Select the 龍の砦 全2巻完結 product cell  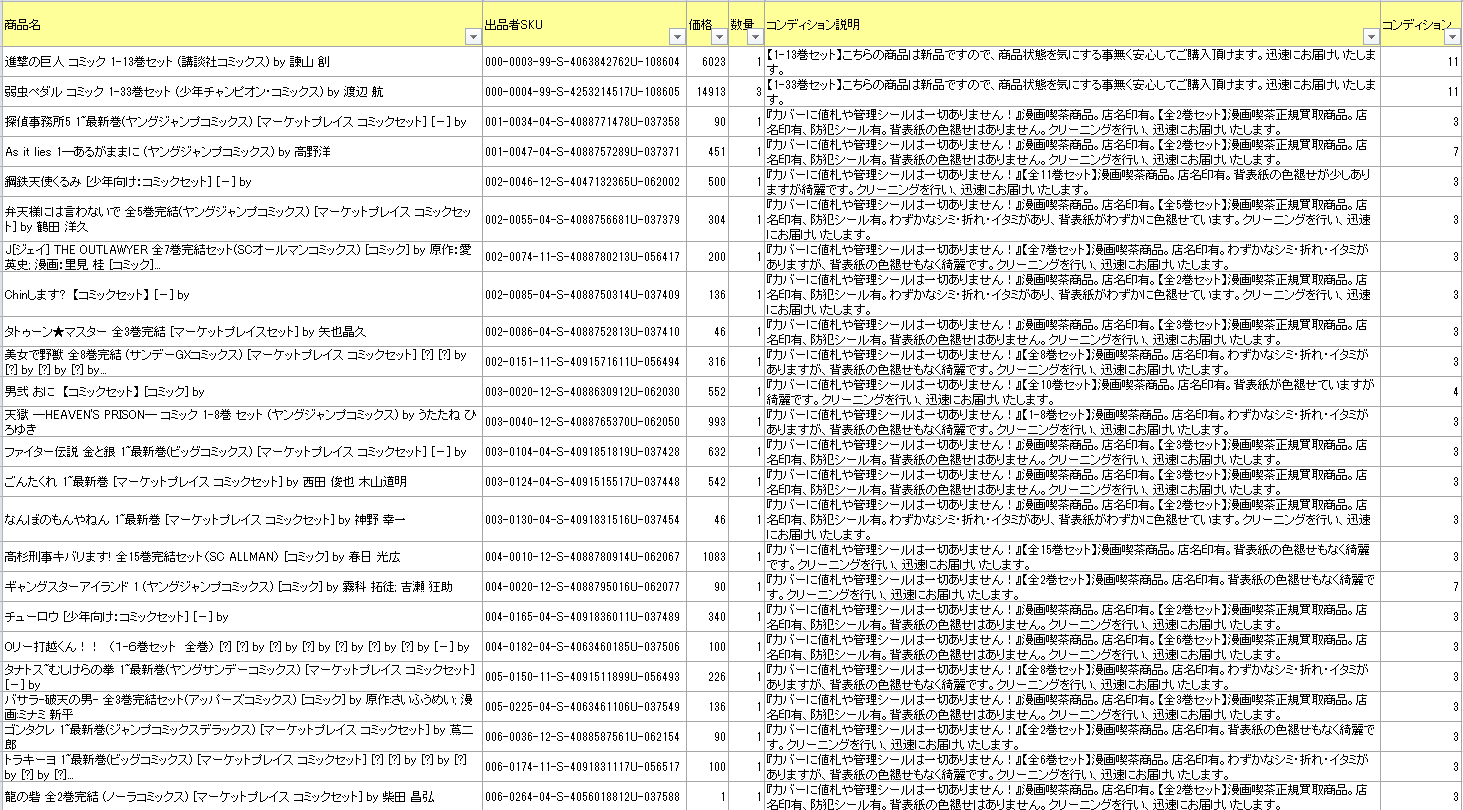point(241,797)
